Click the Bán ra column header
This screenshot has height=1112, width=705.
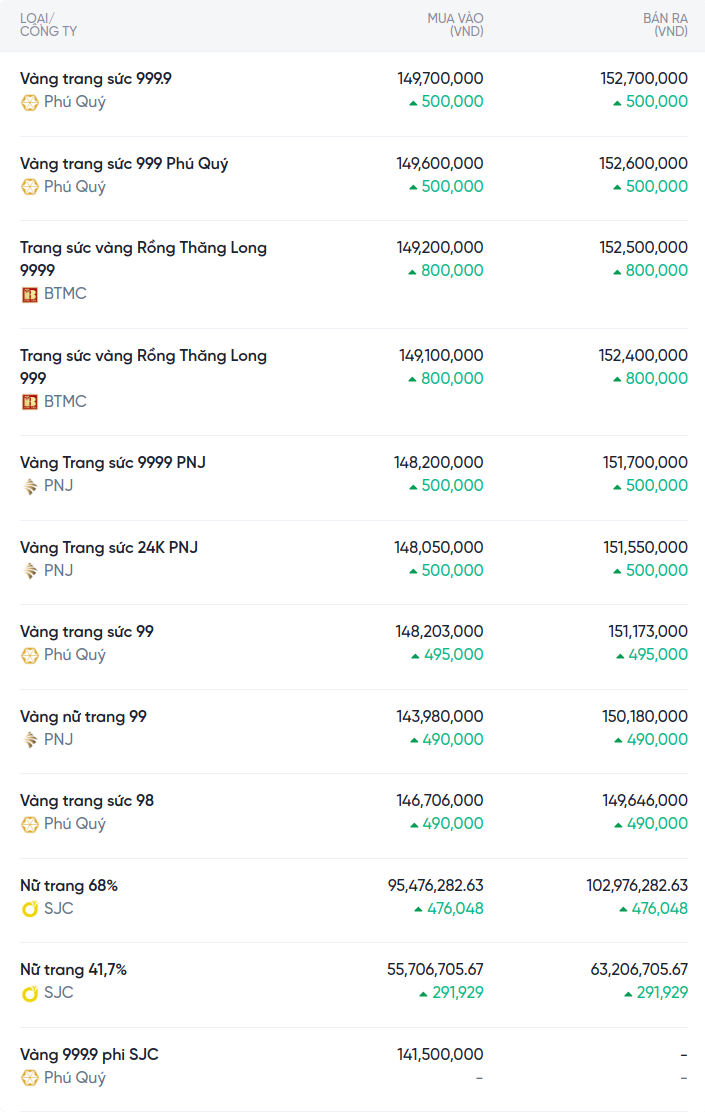665,25
